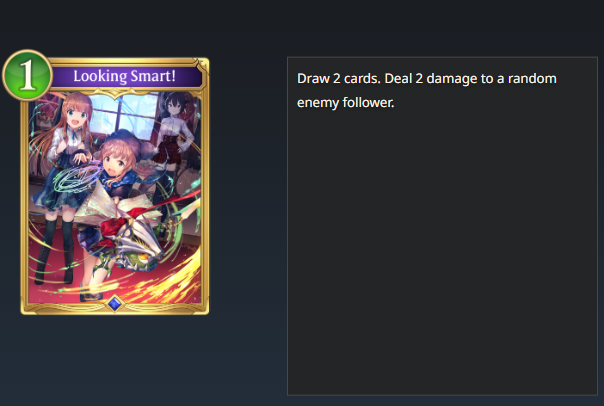Click the gold frame bottom edge of the card

click(x=114, y=308)
